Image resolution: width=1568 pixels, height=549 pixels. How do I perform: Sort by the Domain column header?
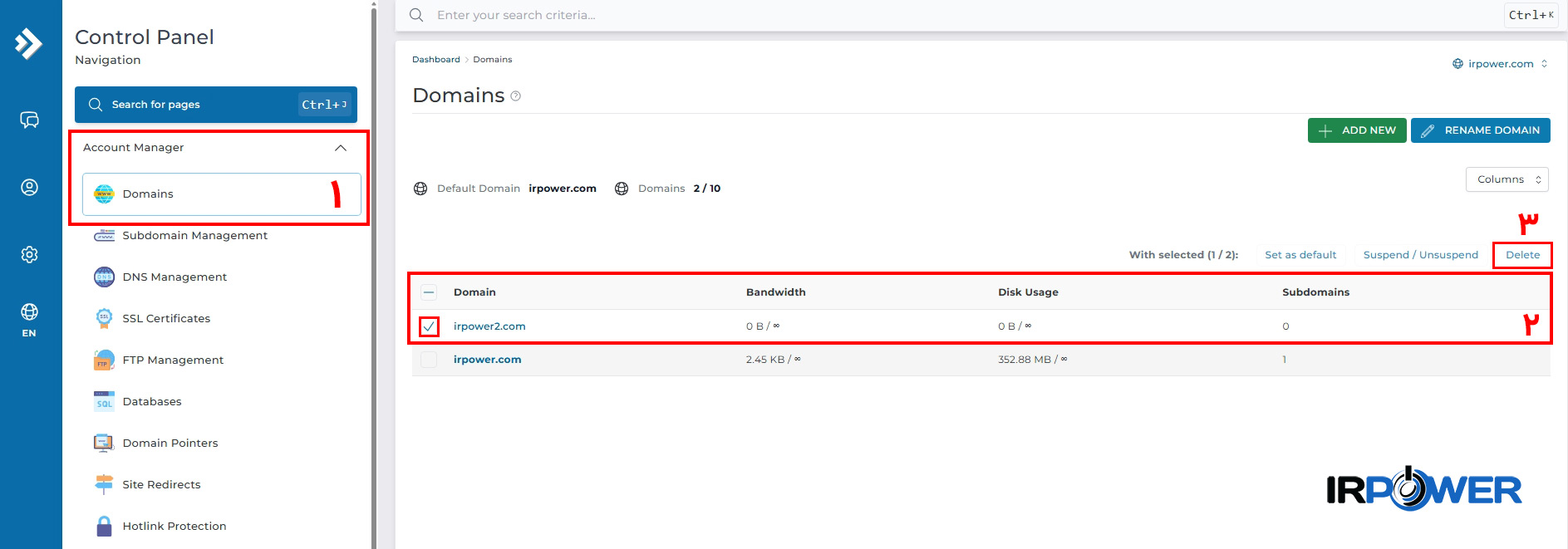pos(474,292)
